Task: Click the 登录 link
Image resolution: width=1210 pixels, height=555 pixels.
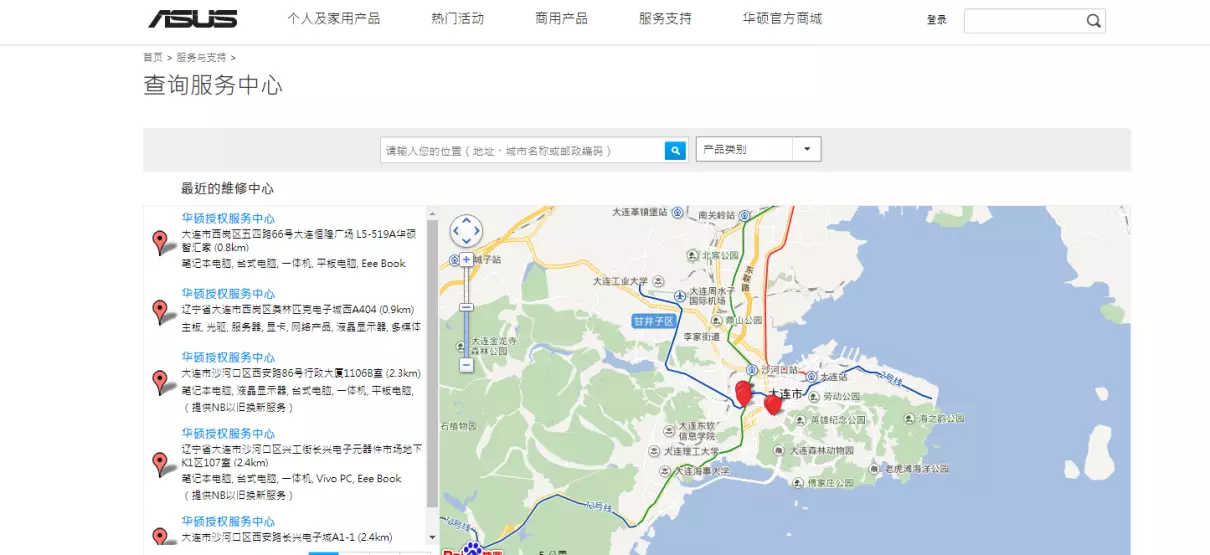Action: pos(937,20)
